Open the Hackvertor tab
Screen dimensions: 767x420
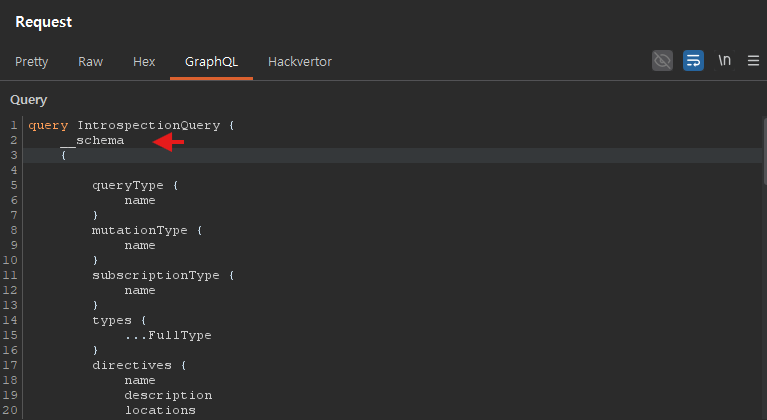300,62
